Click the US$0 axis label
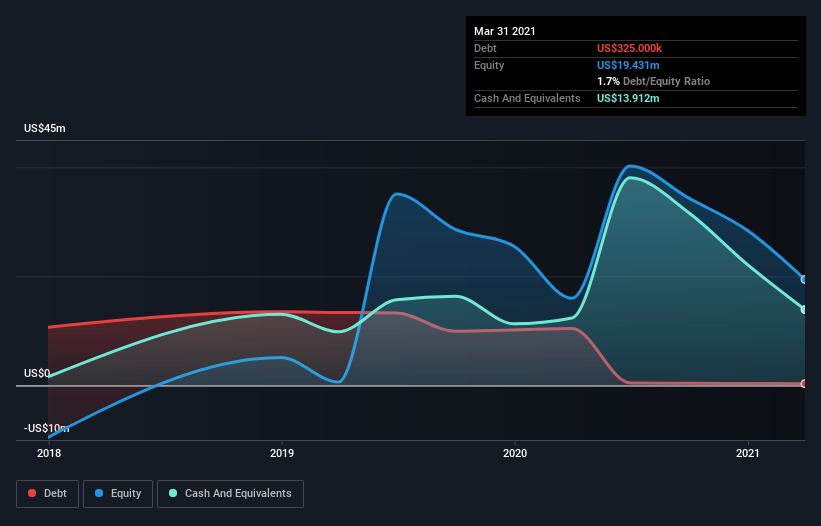 [x=37, y=373]
